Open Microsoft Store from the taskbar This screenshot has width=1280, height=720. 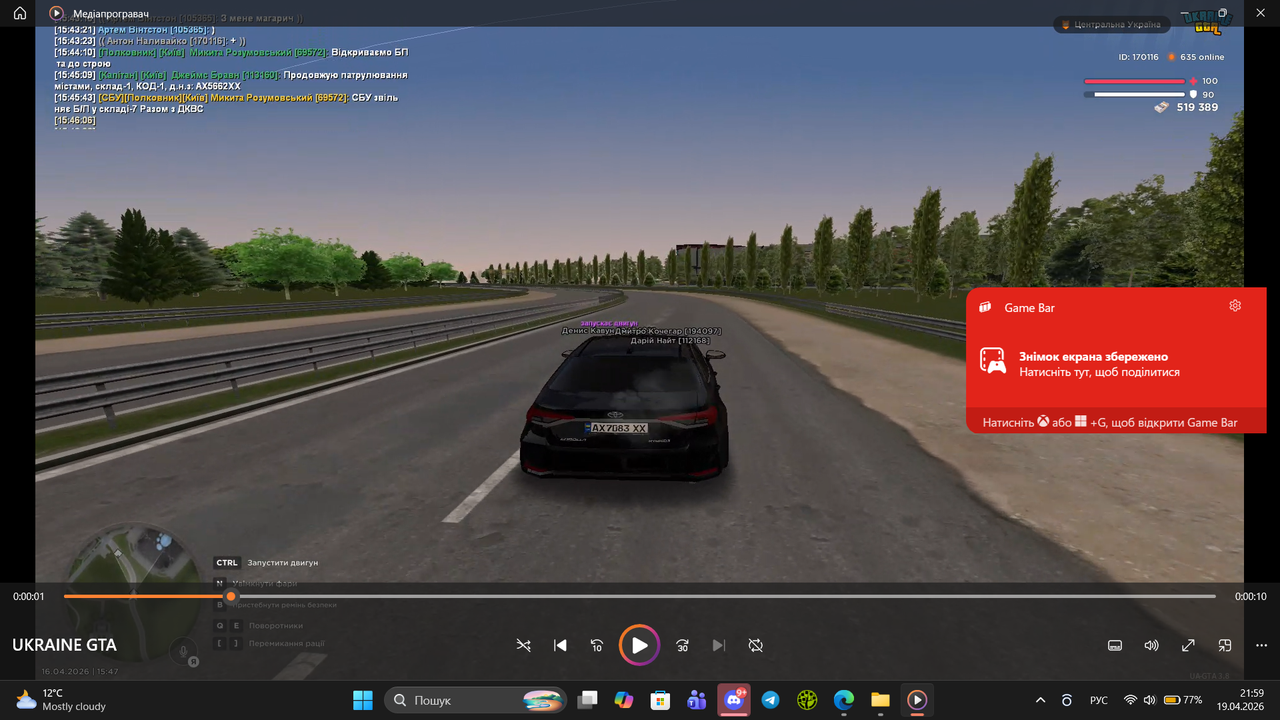tap(660, 700)
